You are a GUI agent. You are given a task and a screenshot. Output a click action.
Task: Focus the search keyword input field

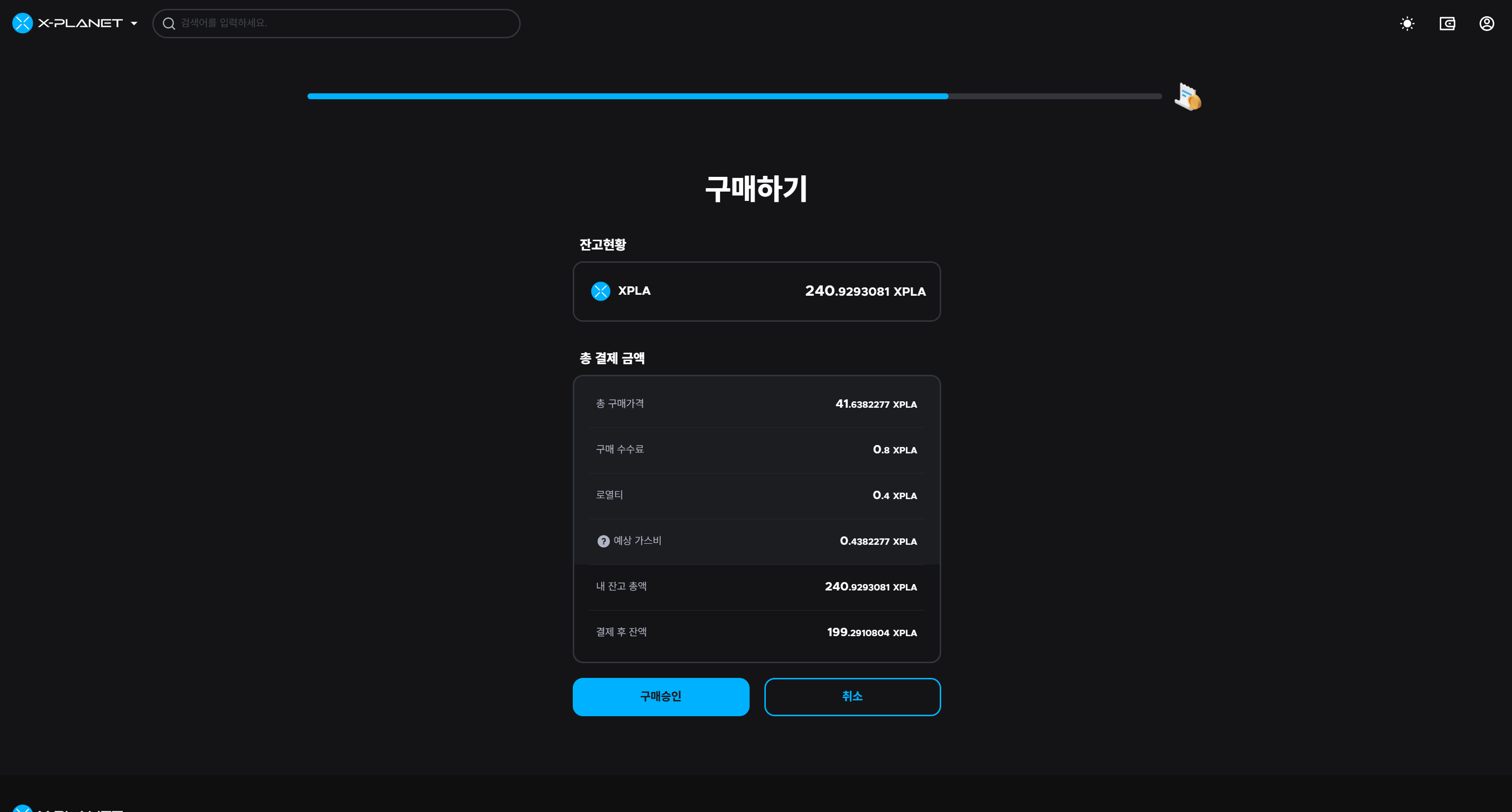click(x=346, y=24)
